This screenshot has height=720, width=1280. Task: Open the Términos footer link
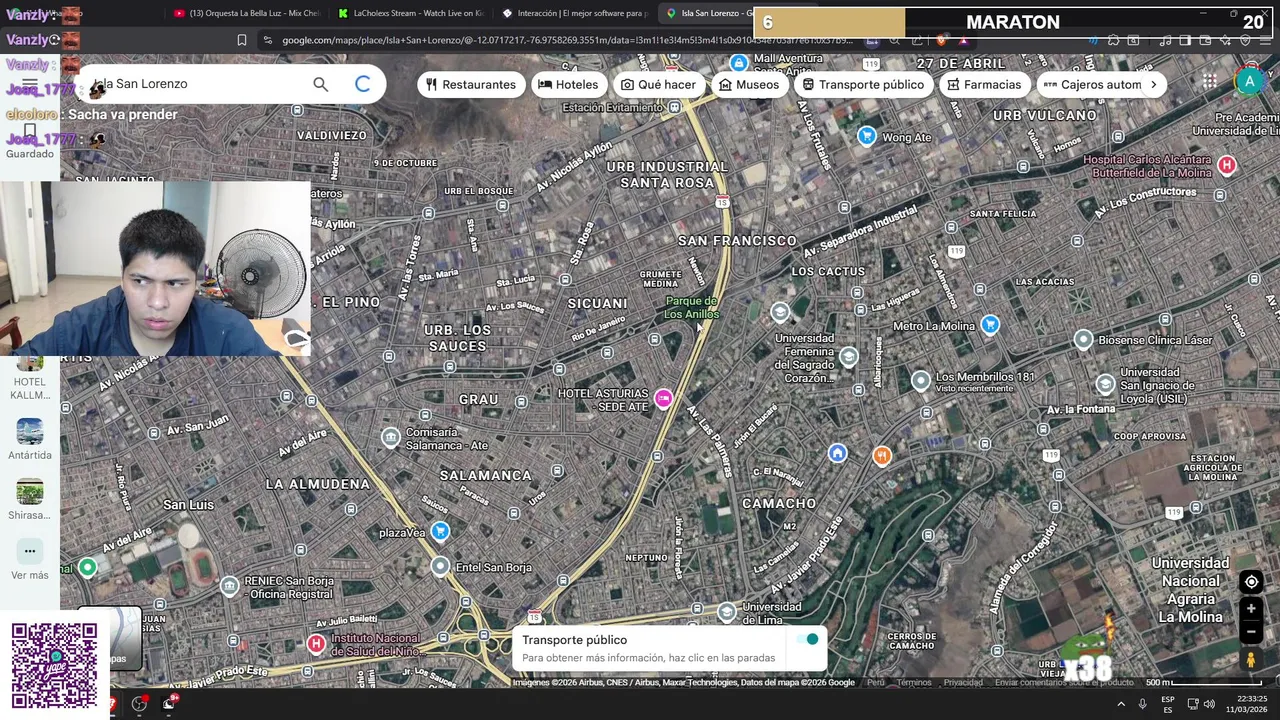pyautogui.click(x=914, y=682)
